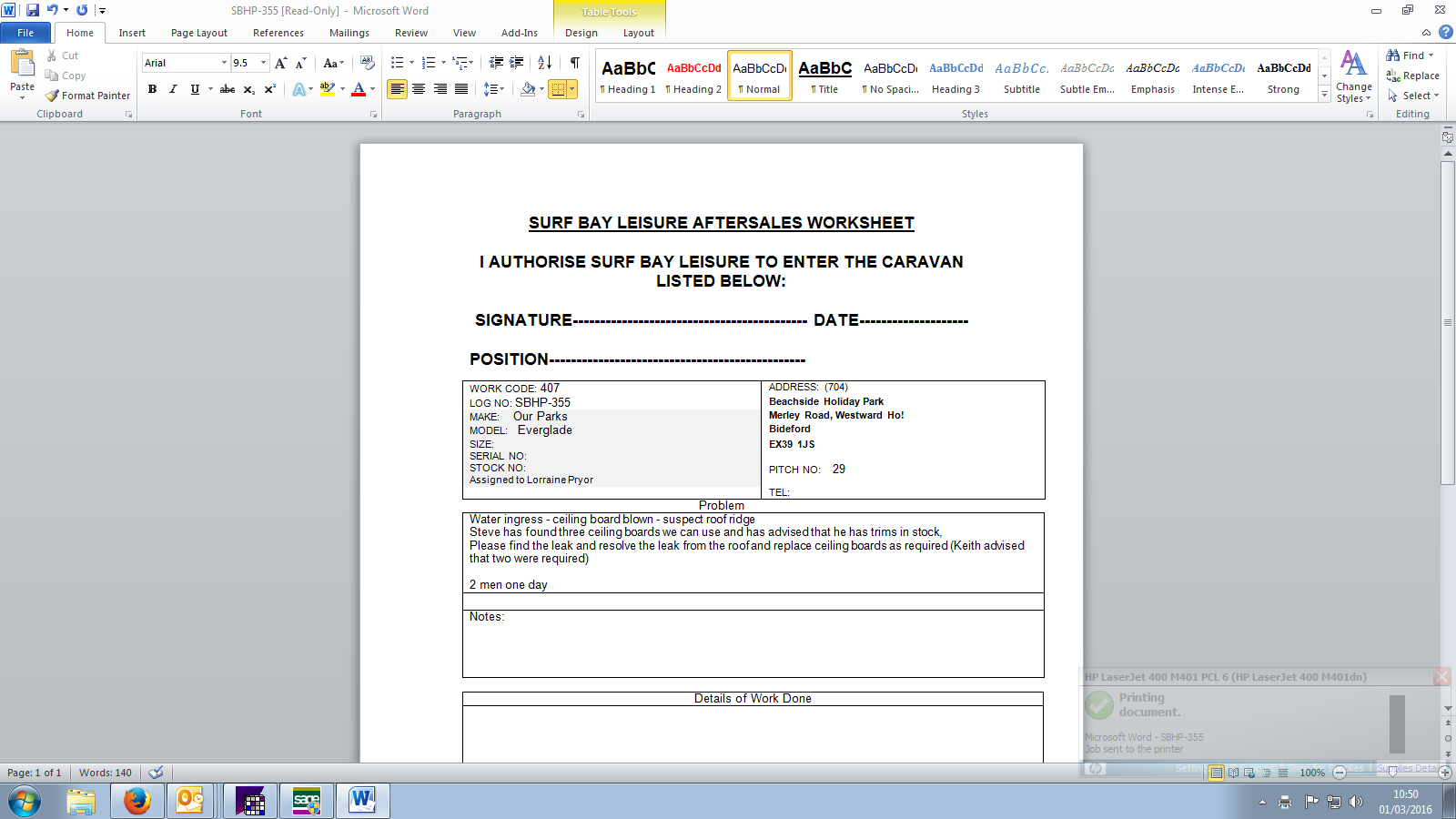
Task: Select the Format Painter tool
Action: [x=88, y=96]
